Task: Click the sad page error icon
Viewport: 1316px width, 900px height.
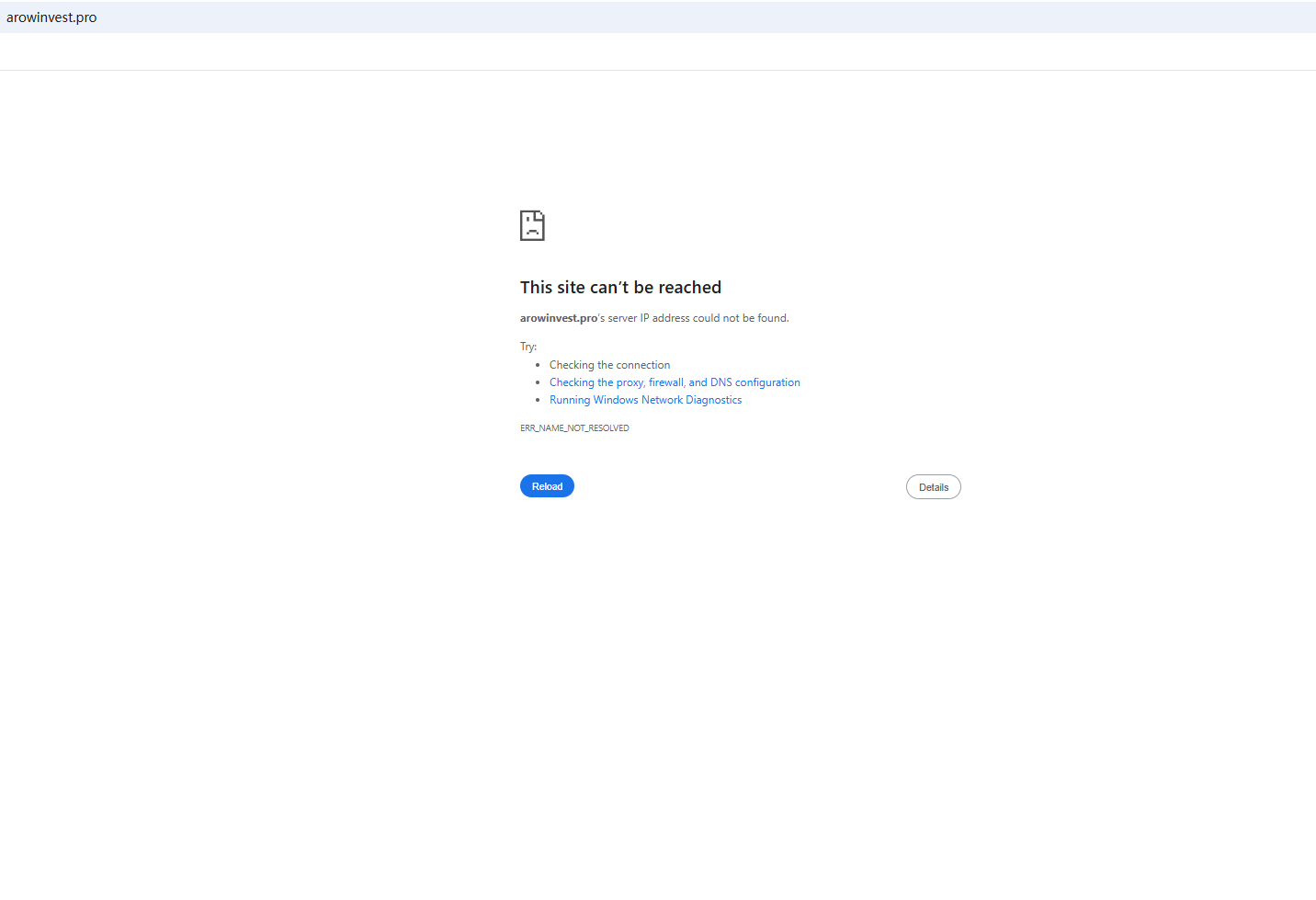Action: coord(532,225)
